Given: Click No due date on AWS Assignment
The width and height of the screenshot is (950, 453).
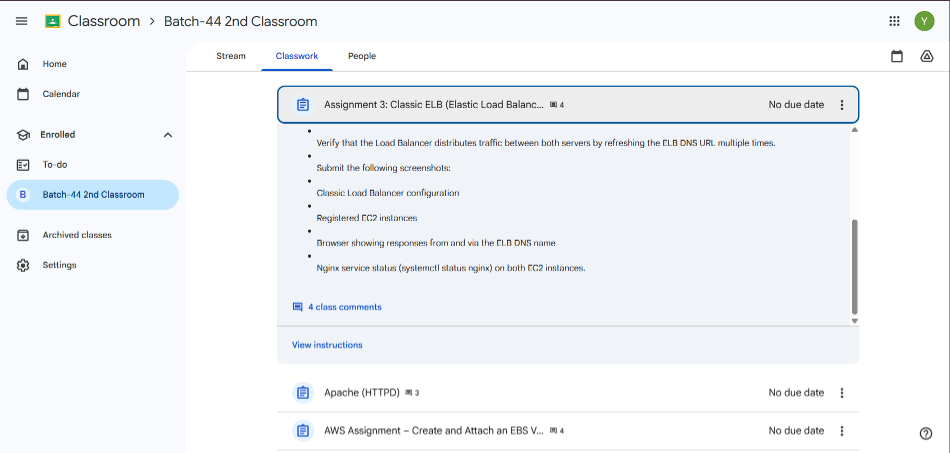Looking at the screenshot, I should click(x=796, y=431).
